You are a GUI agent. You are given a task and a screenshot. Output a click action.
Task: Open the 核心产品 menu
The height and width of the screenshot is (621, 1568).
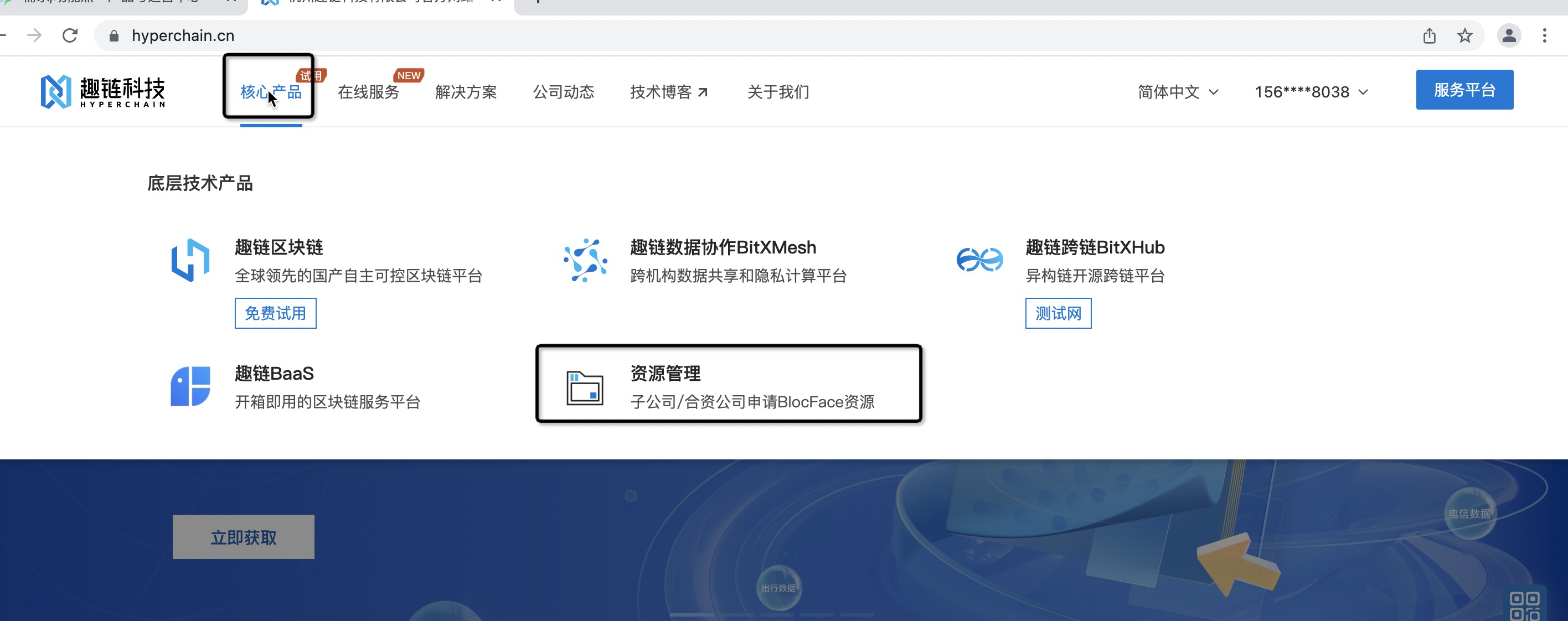(271, 92)
